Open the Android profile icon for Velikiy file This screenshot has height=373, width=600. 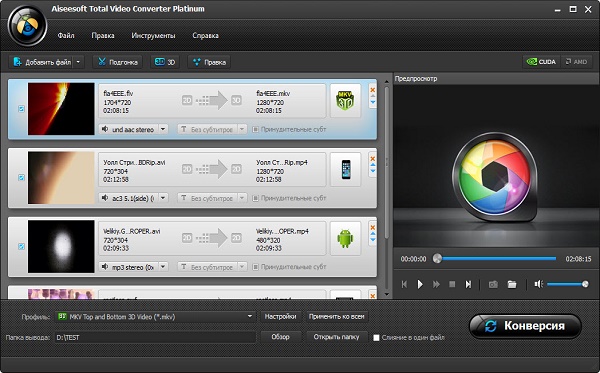345,238
